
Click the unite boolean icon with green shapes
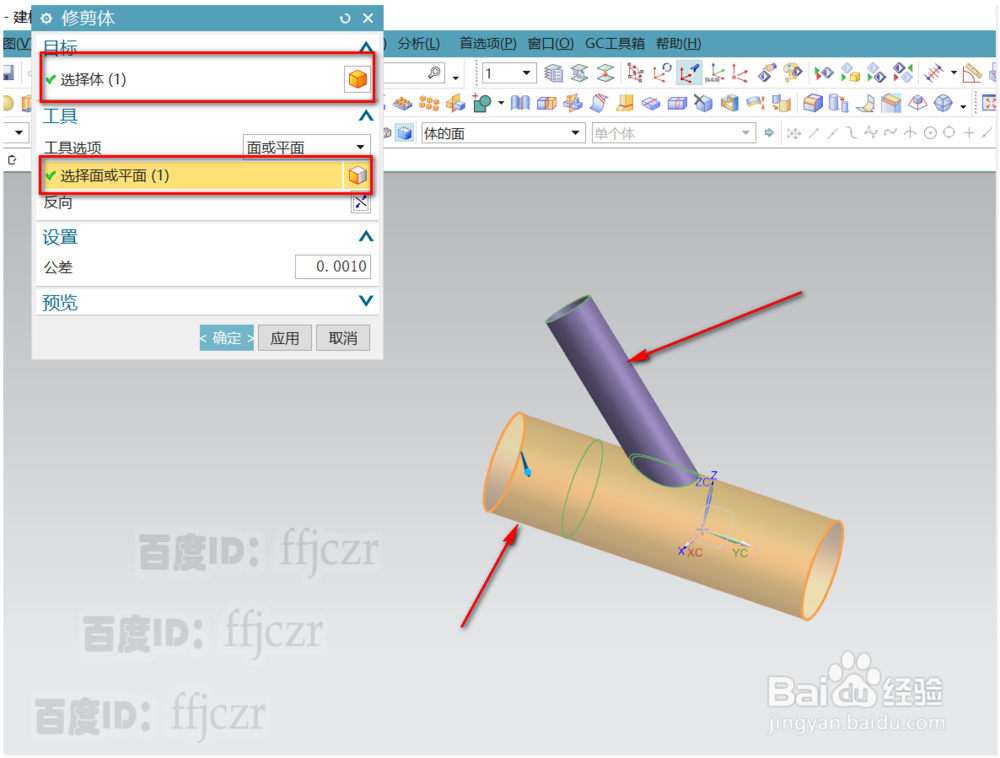click(482, 103)
